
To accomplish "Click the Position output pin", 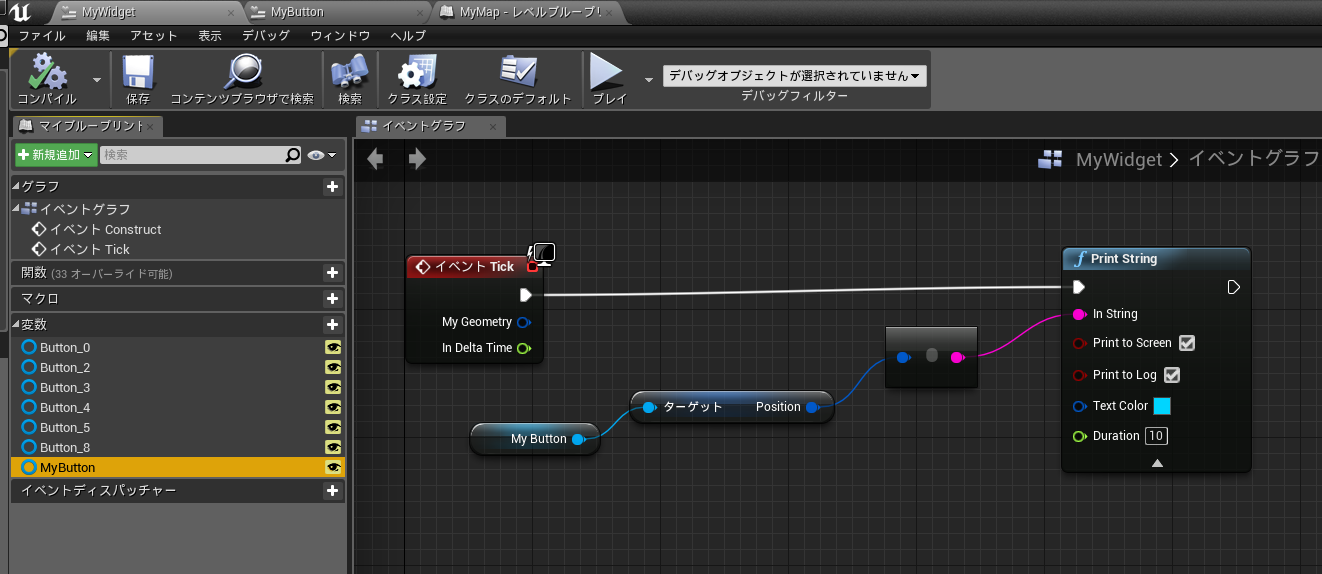I will [813, 407].
